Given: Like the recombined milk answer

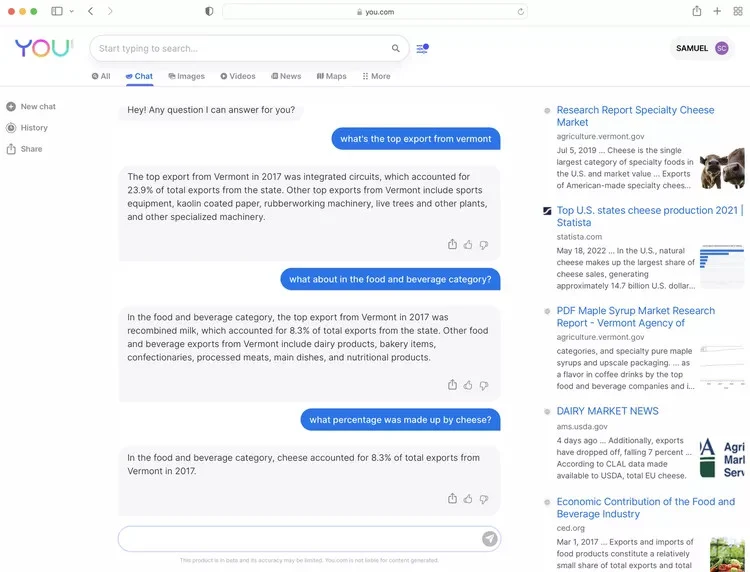Looking at the screenshot, I should (468, 385).
